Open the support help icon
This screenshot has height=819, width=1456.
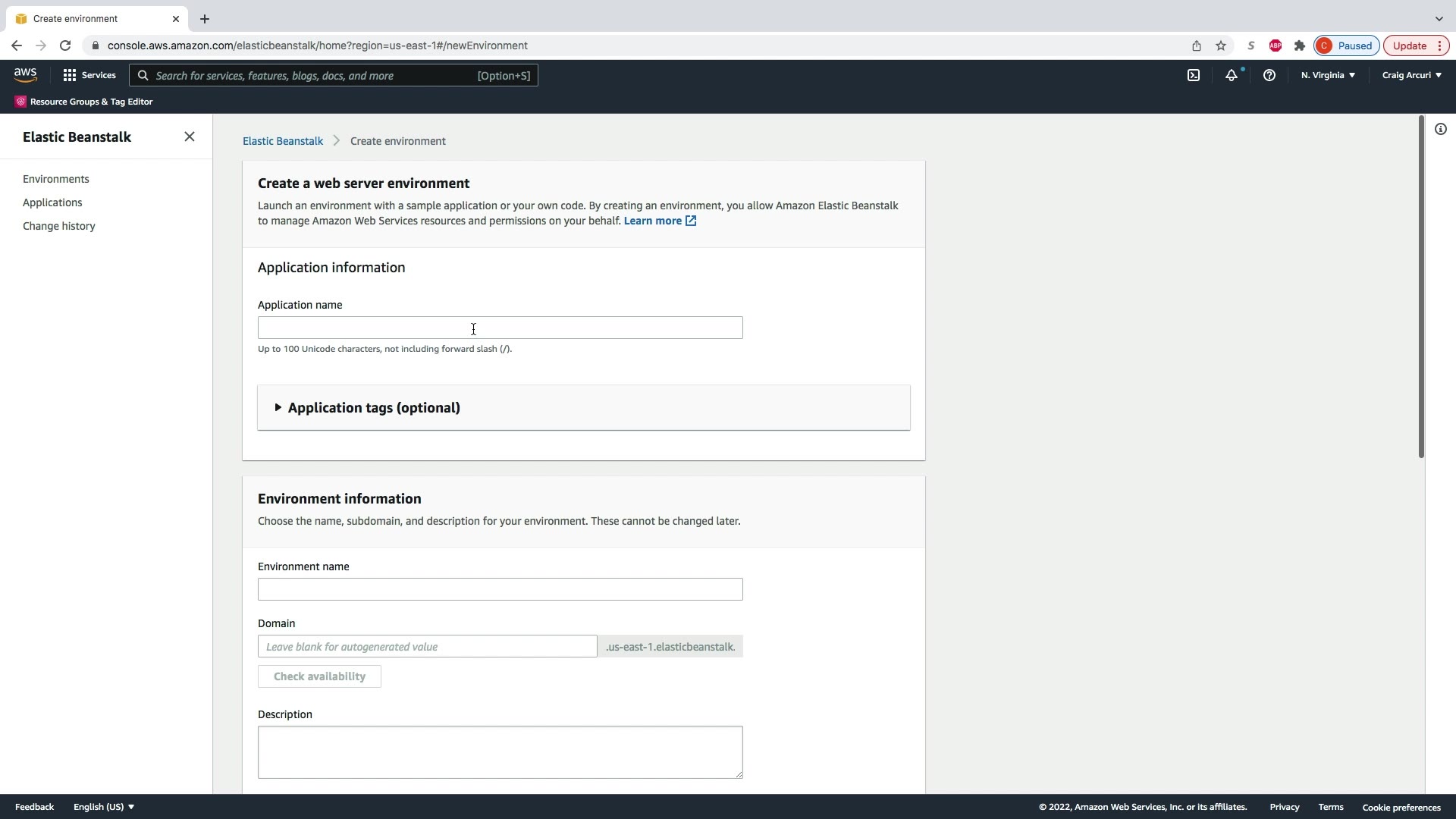(x=1269, y=75)
